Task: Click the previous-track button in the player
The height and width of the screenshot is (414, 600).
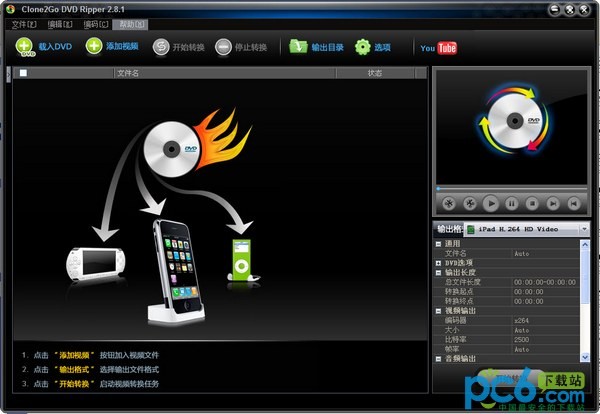Action: 573,204
